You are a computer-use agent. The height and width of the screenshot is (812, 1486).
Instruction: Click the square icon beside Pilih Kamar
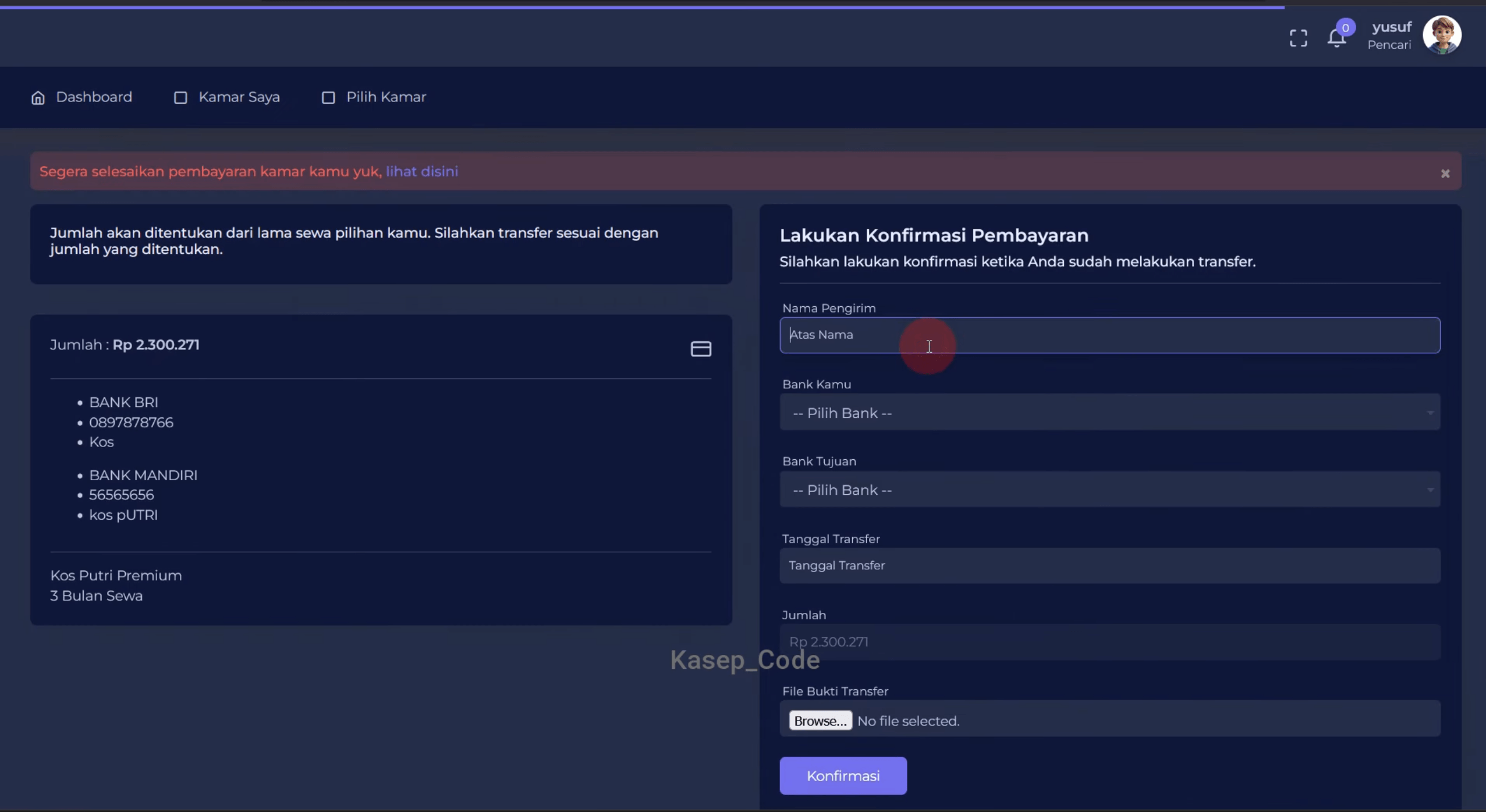pyautogui.click(x=328, y=98)
